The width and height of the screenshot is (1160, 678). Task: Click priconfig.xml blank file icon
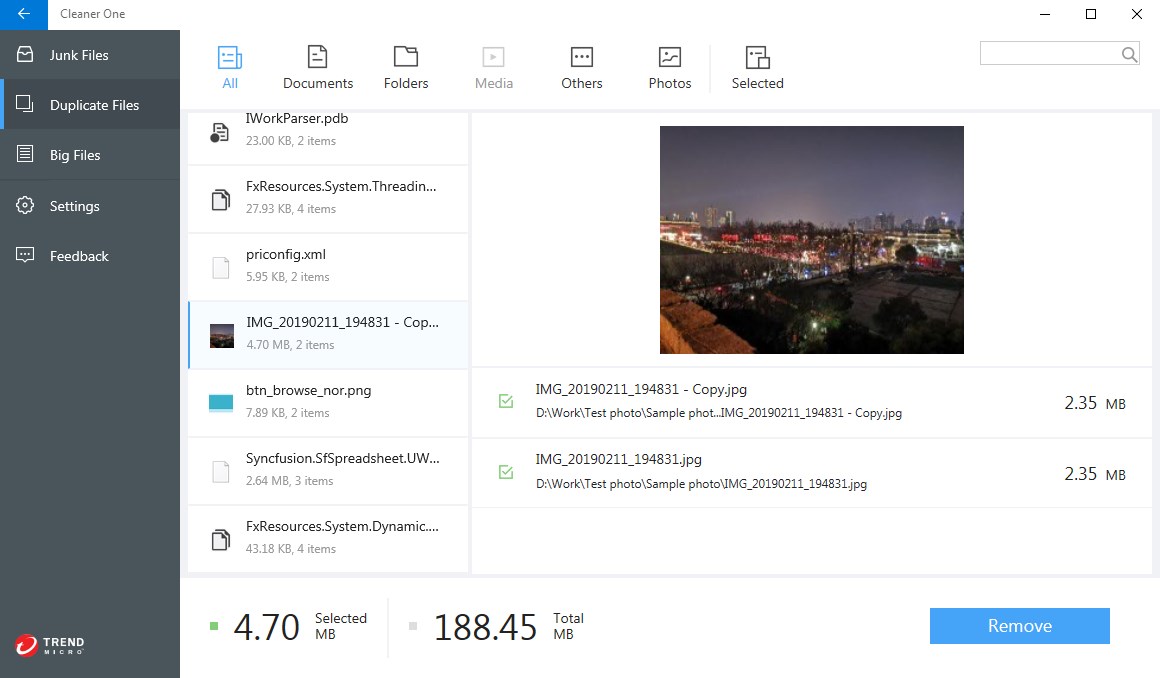coord(220,267)
